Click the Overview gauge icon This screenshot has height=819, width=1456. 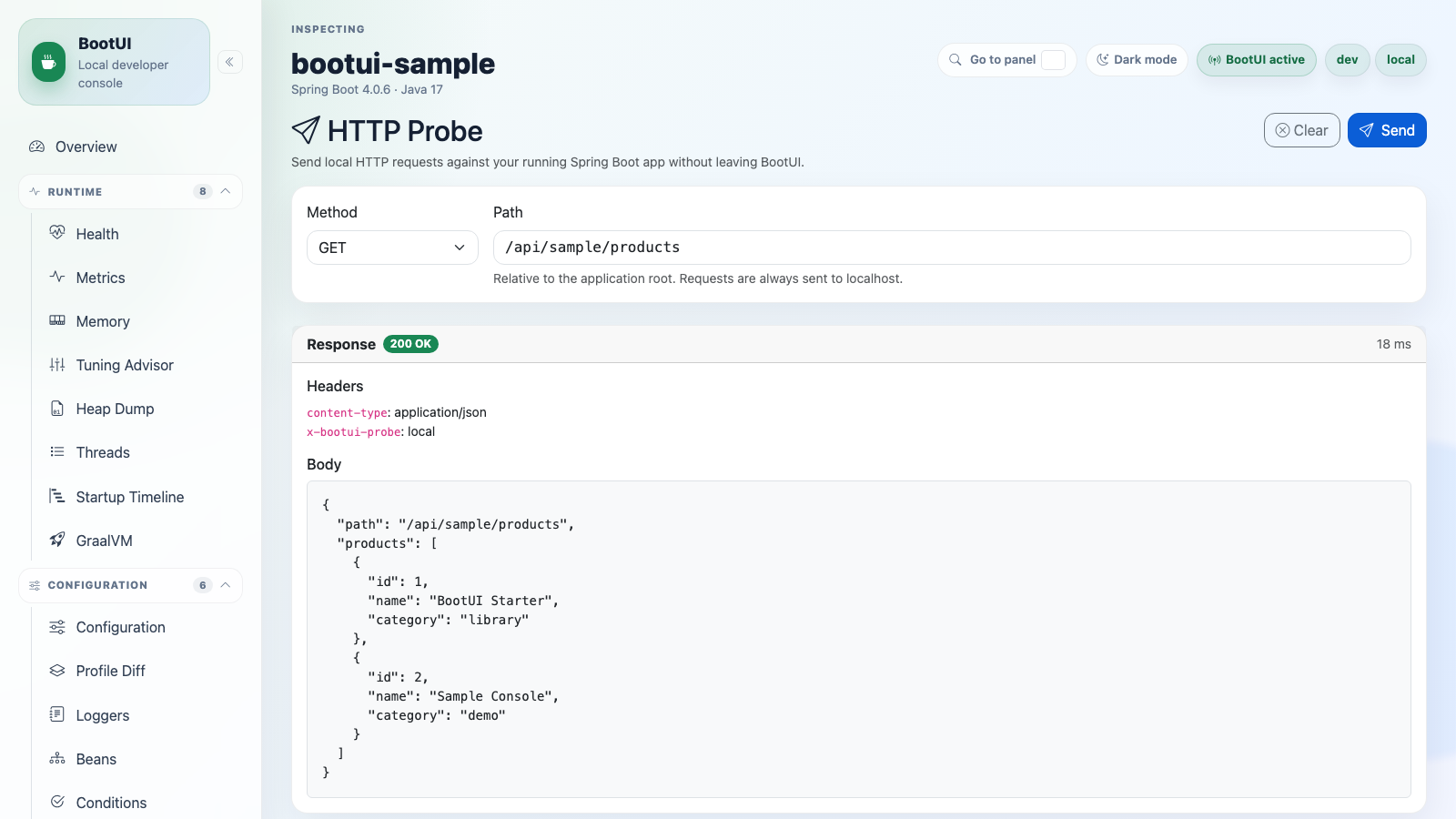tap(36, 147)
